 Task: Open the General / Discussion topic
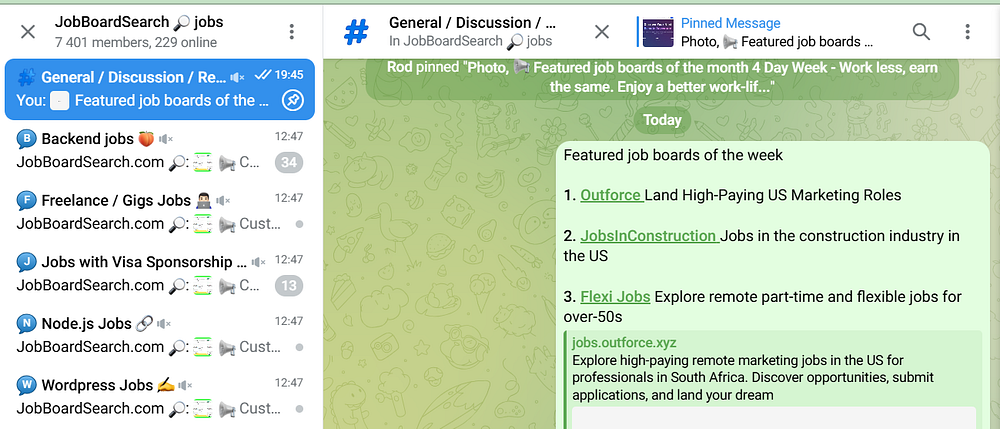(159, 89)
